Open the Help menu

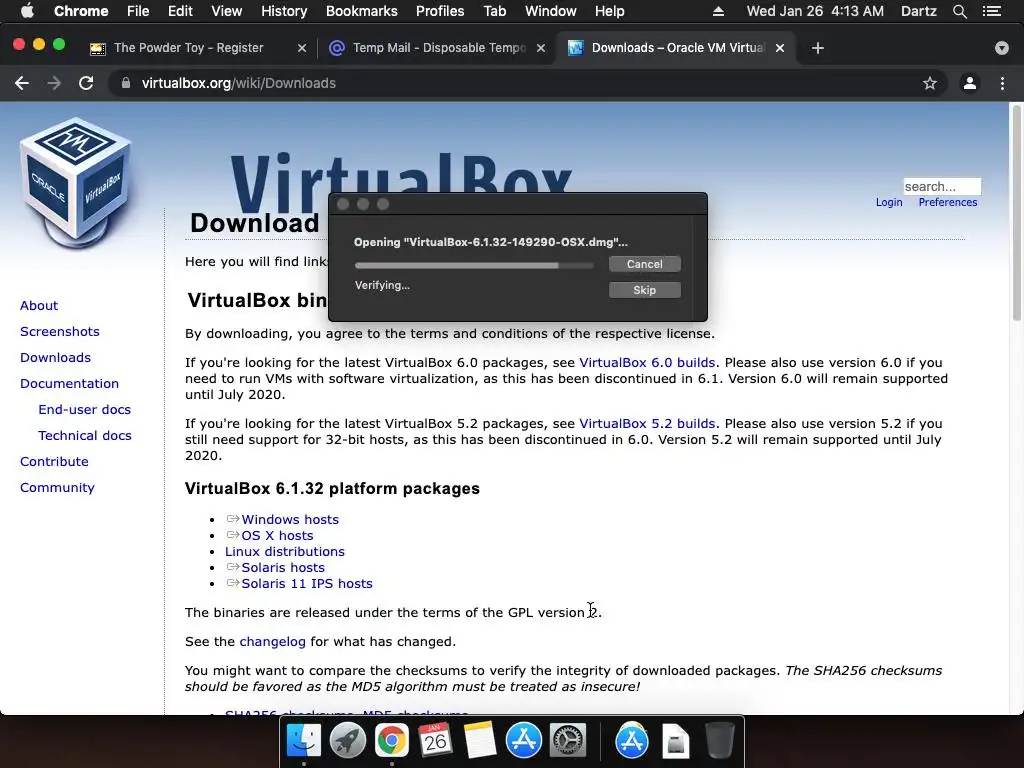coord(609,11)
